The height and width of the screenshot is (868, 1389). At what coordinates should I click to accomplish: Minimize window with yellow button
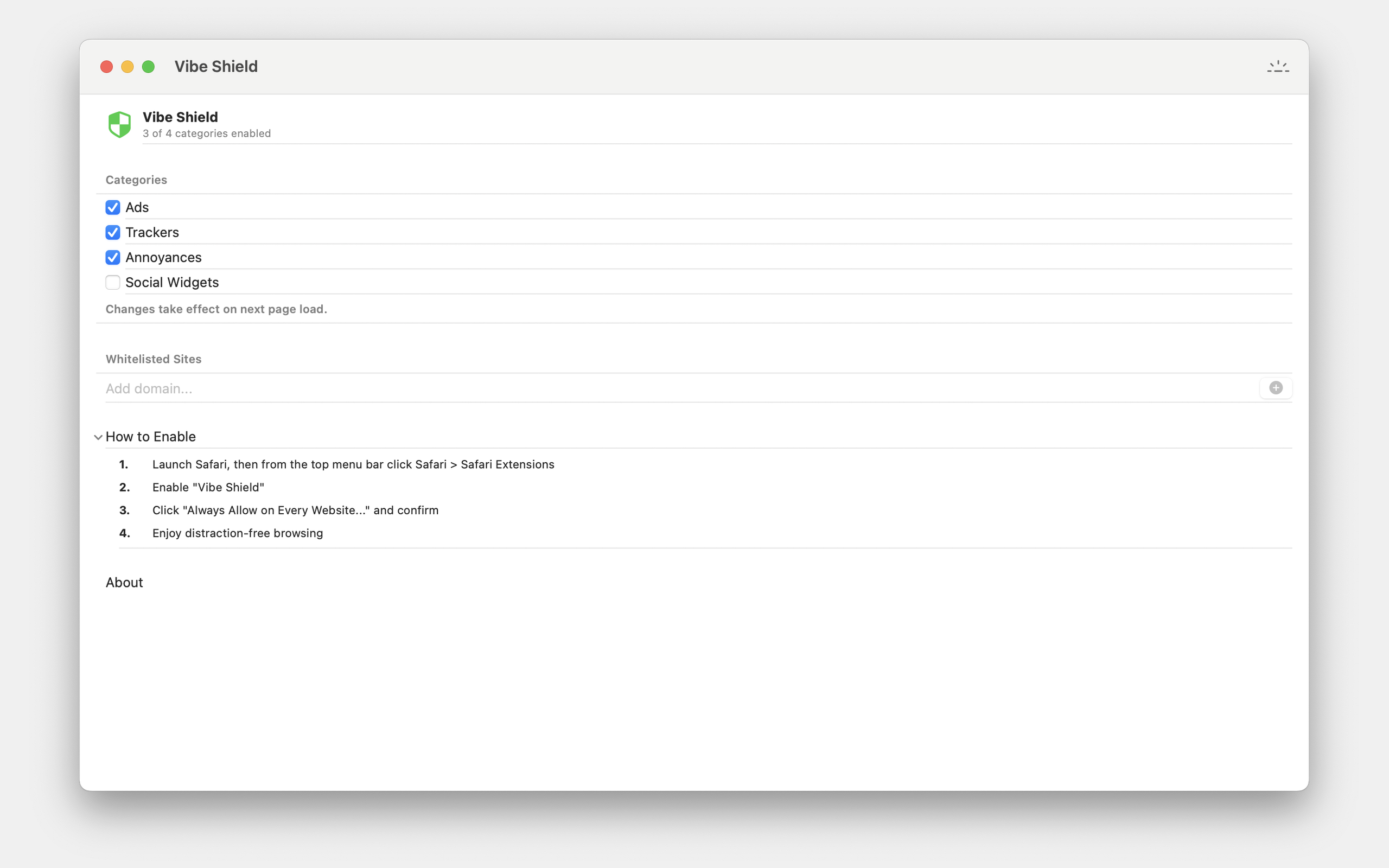click(128, 67)
